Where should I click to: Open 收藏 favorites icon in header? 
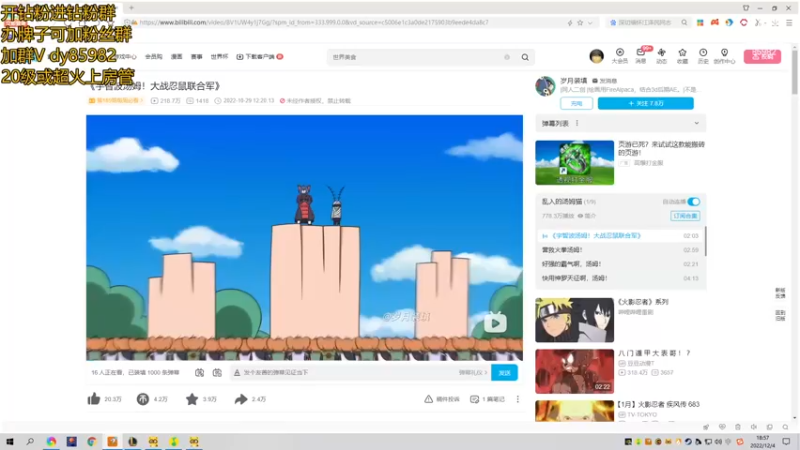click(x=682, y=56)
